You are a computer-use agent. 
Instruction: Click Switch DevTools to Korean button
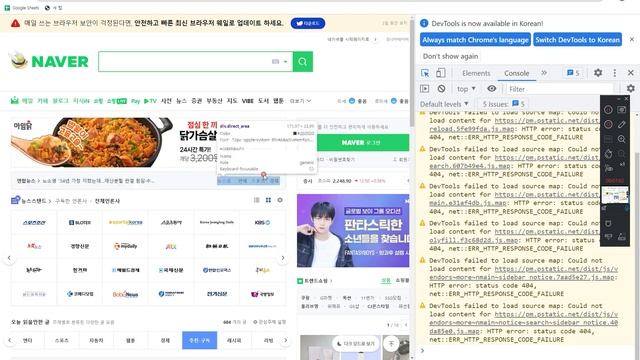tap(577, 40)
